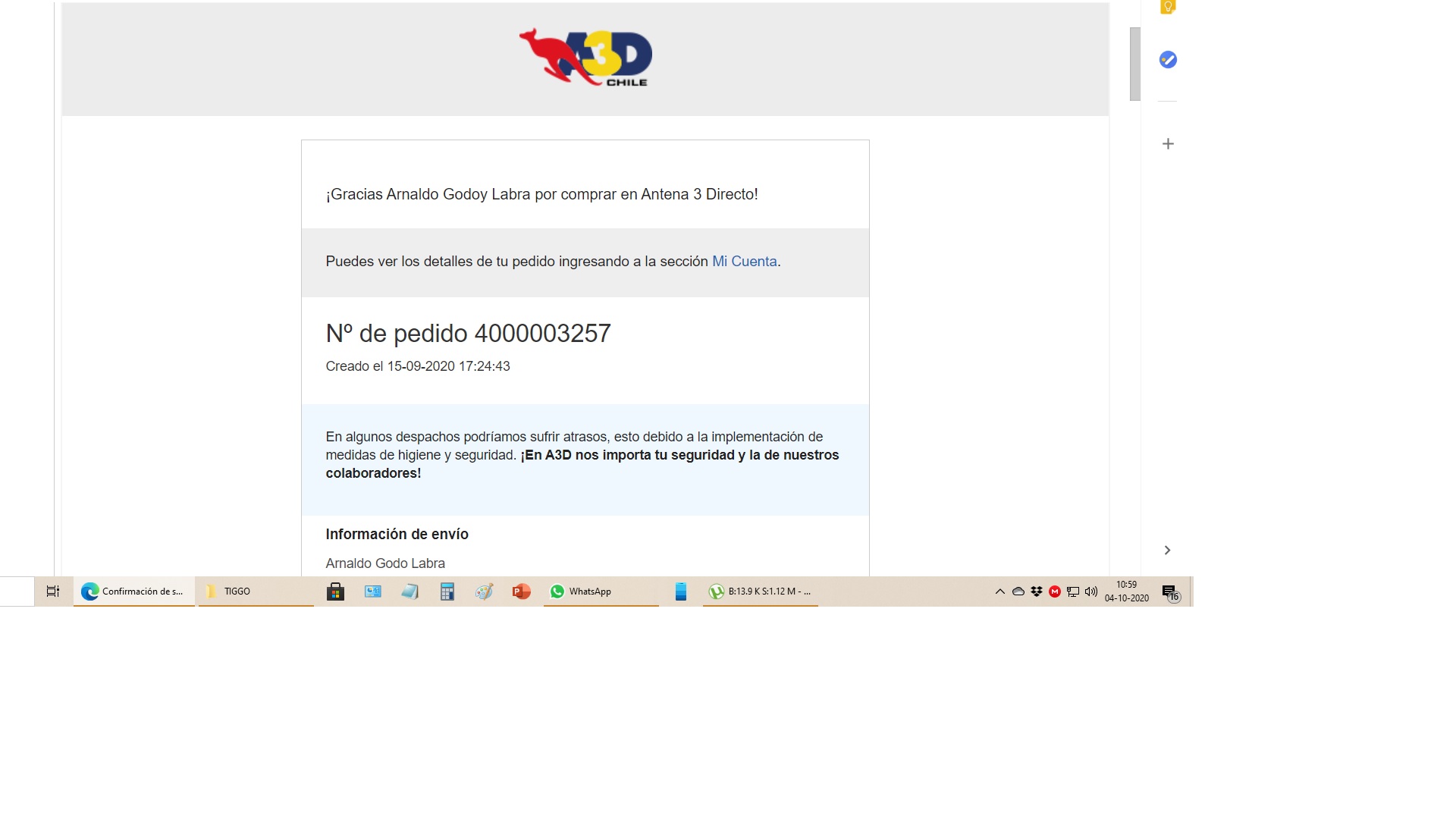1456x819 pixels.
Task: Expand hidden system tray icons
Action: click(x=999, y=591)
